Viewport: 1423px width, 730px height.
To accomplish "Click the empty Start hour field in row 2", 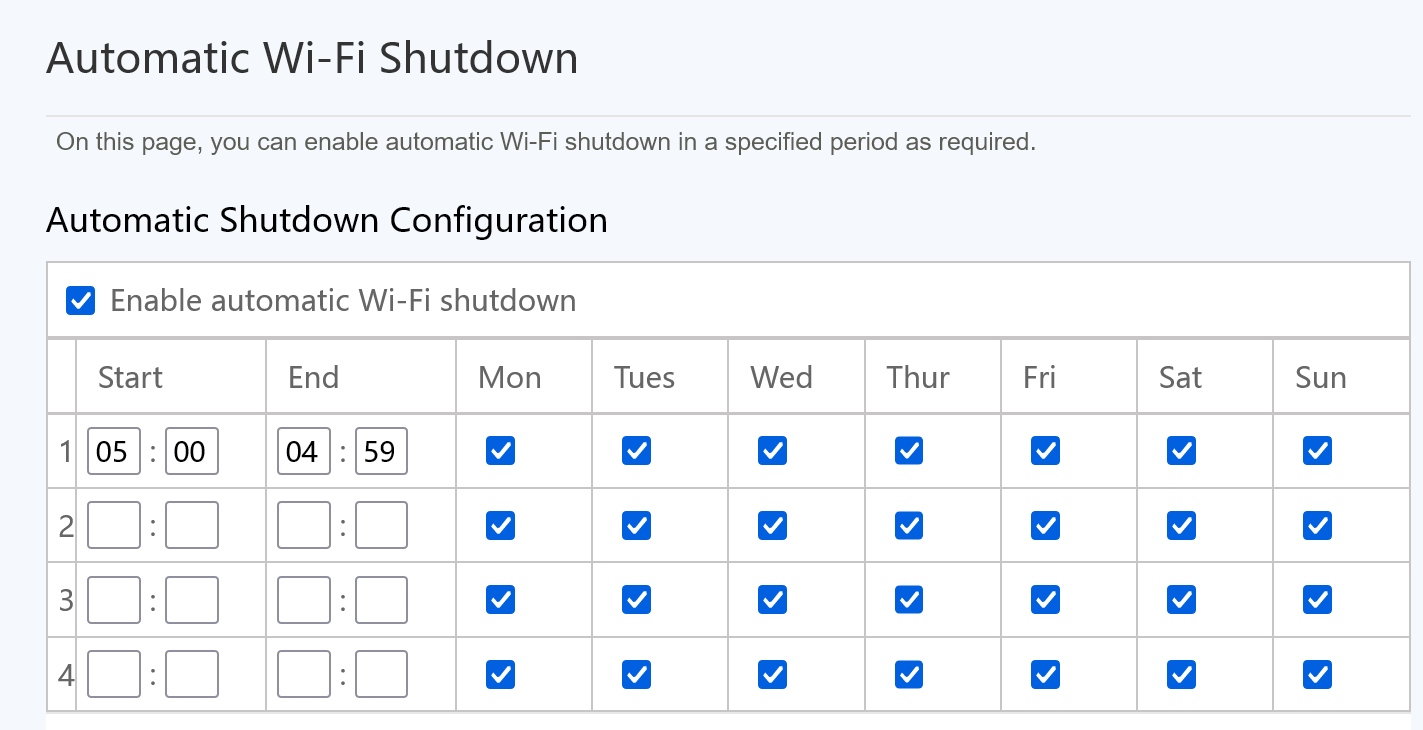I will coord(113,525).
